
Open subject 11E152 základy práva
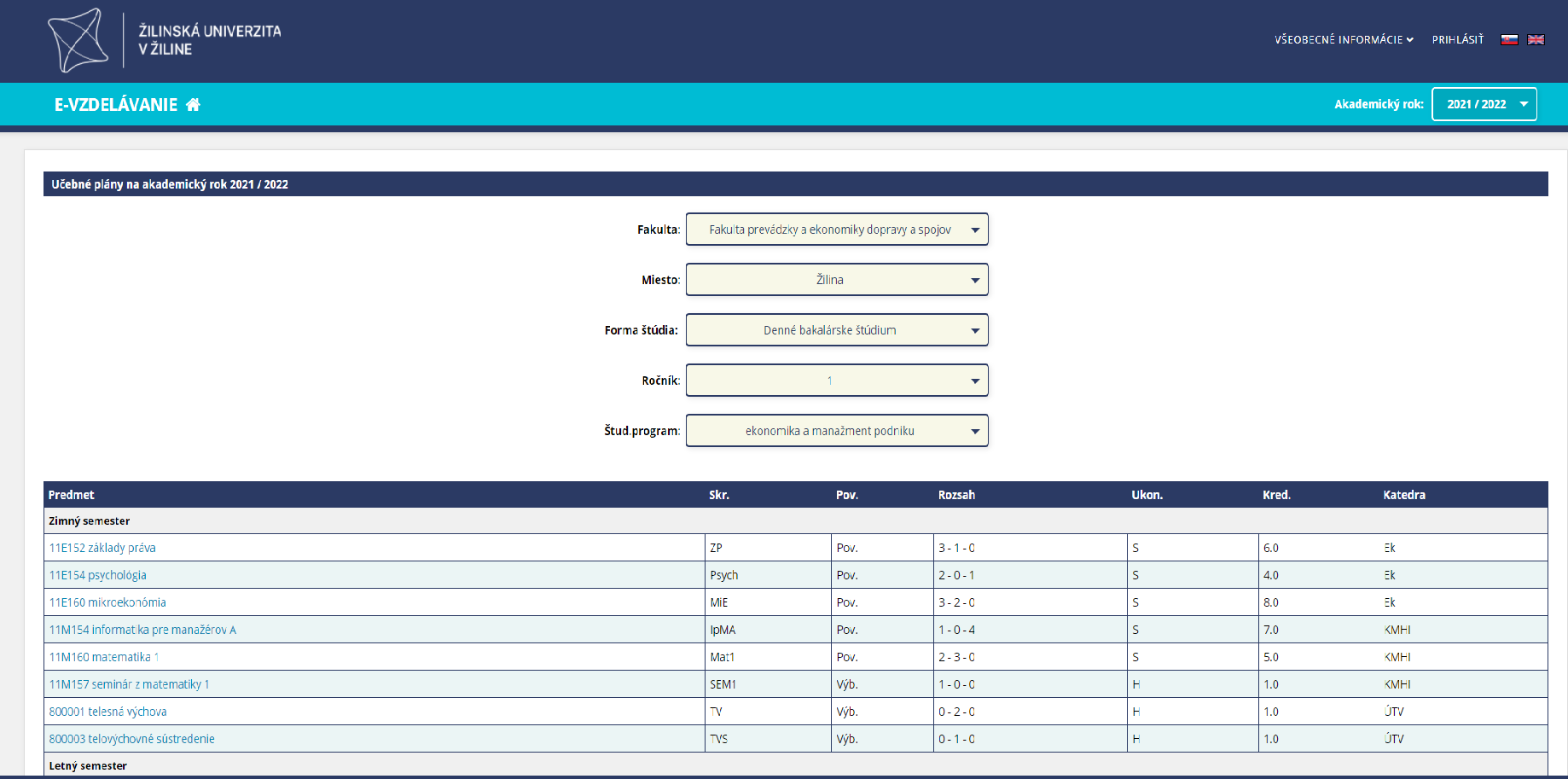102,548
